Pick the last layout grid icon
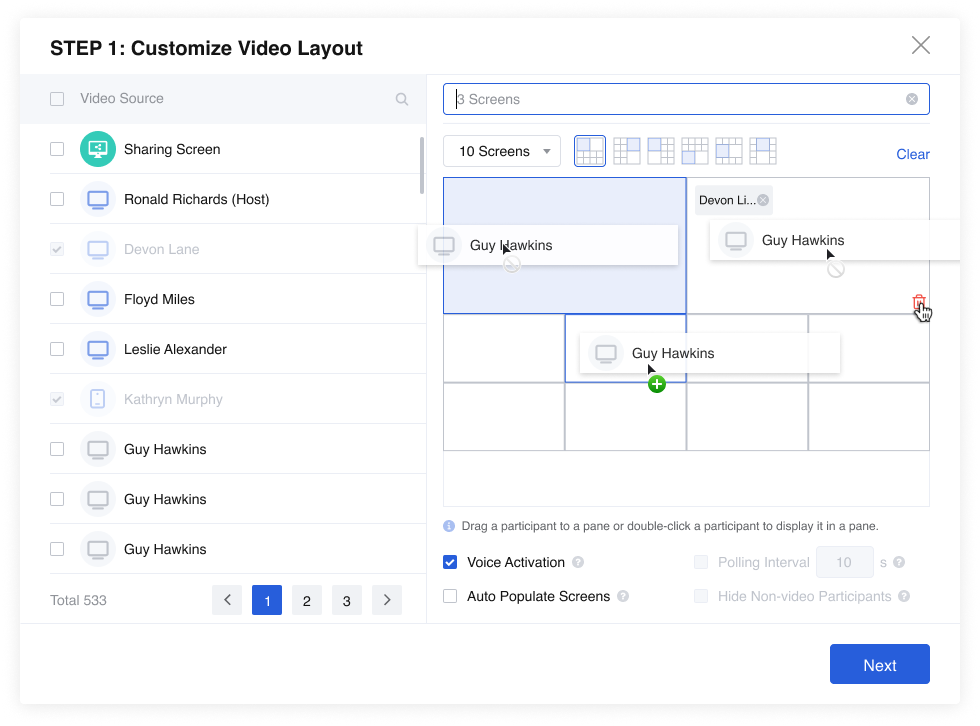Viewport: 980px width, 726px height. (763, 151)
